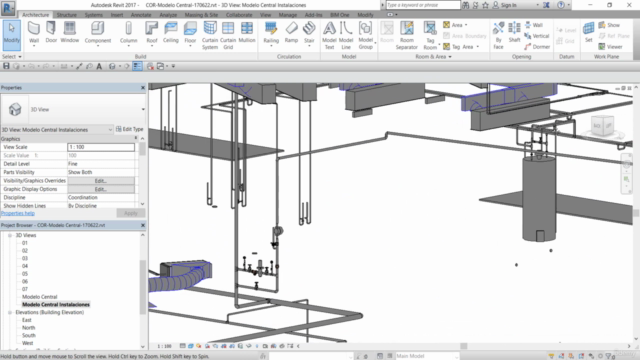Select the Modelo Central 3D view
Viewport: 640px width, 360px height.
pyautogui.click(x=40, y=297)
